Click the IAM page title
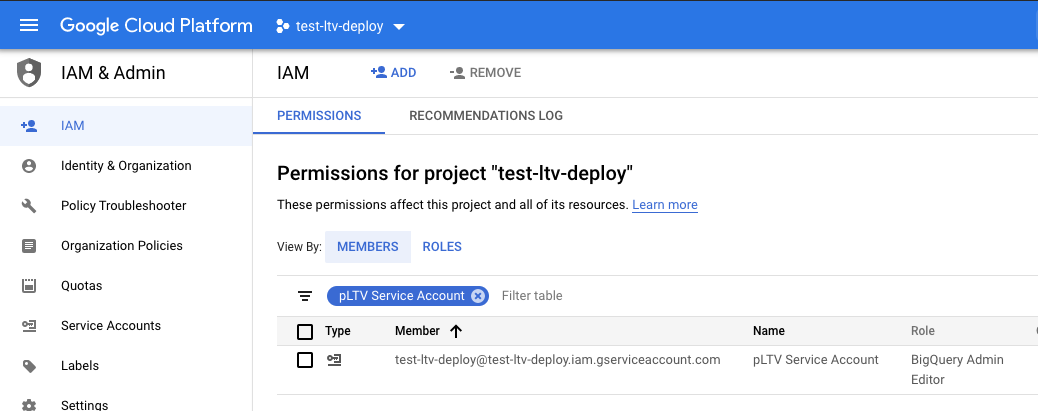Screen dimensions: 1038x411 293,73
